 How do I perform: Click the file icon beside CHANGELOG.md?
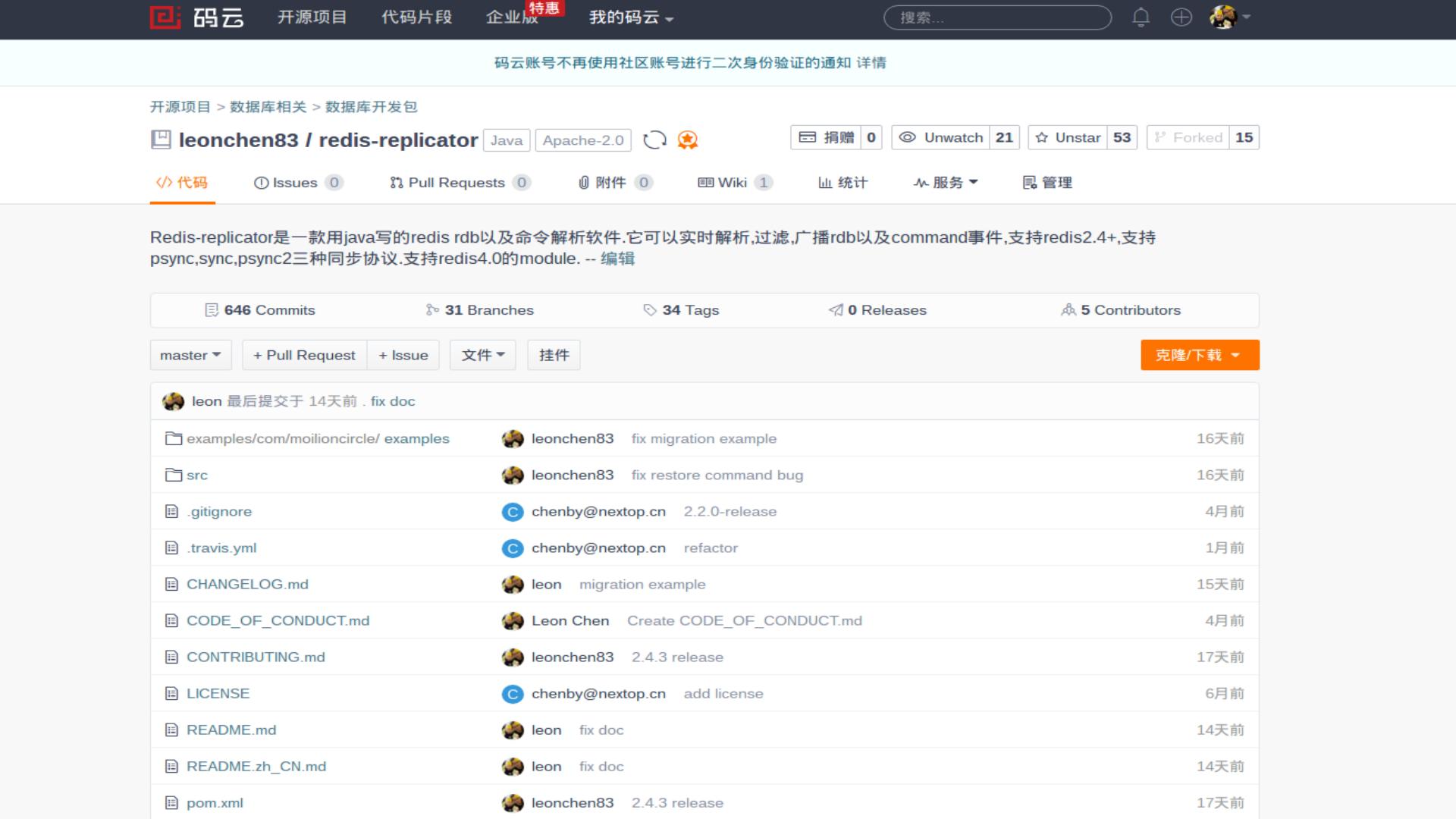(x=171, y=584)
